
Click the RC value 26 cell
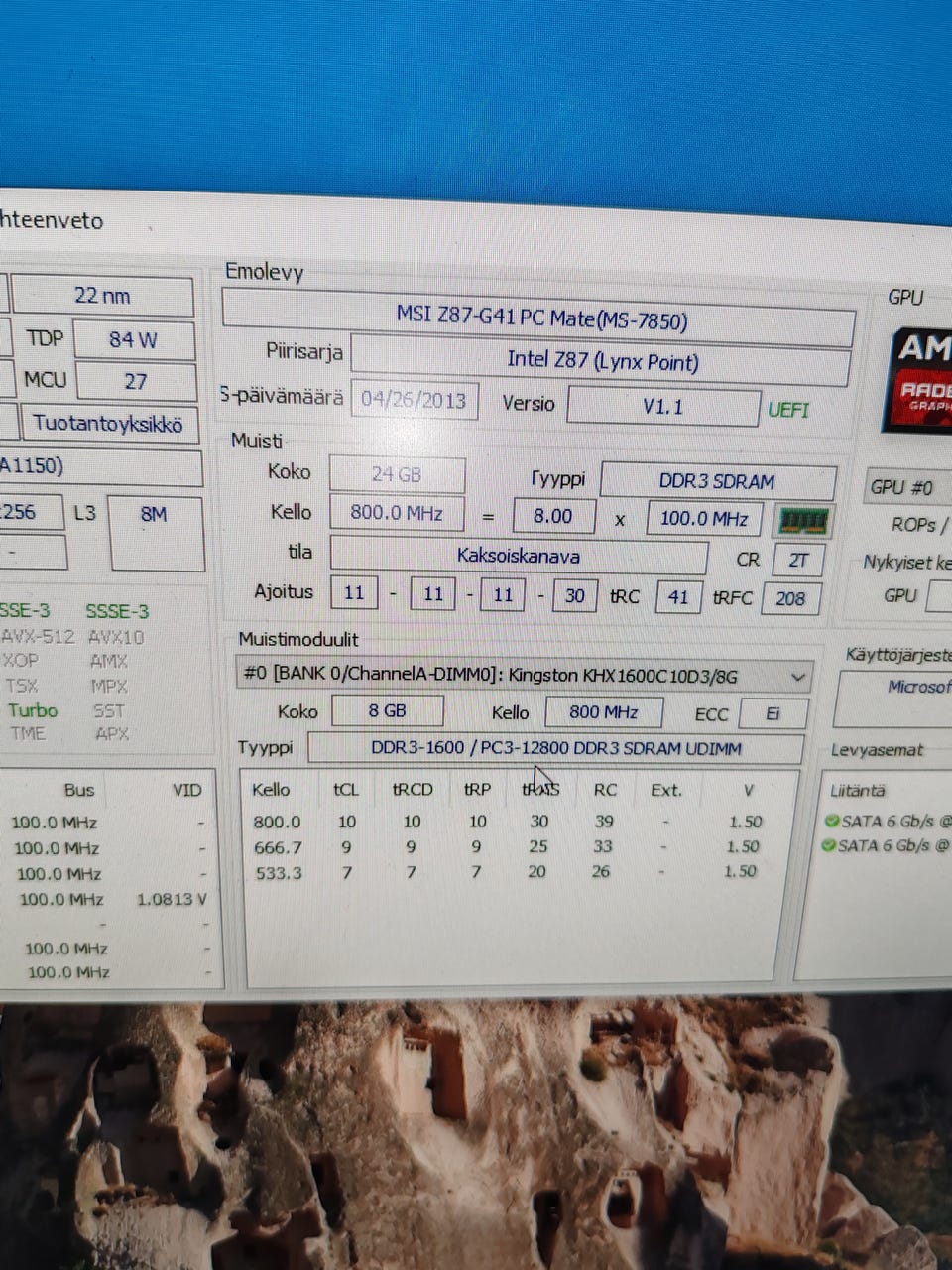(601, 872)
